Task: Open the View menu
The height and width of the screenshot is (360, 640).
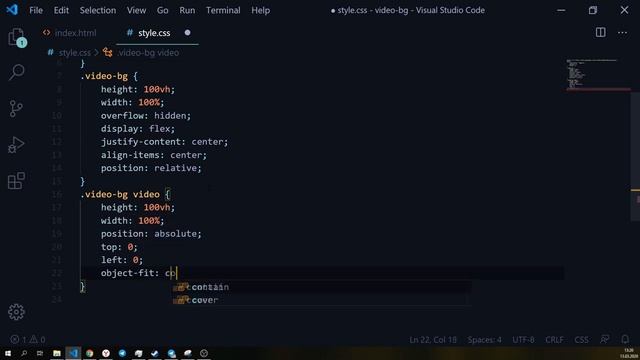Action: tap(136, 10)
